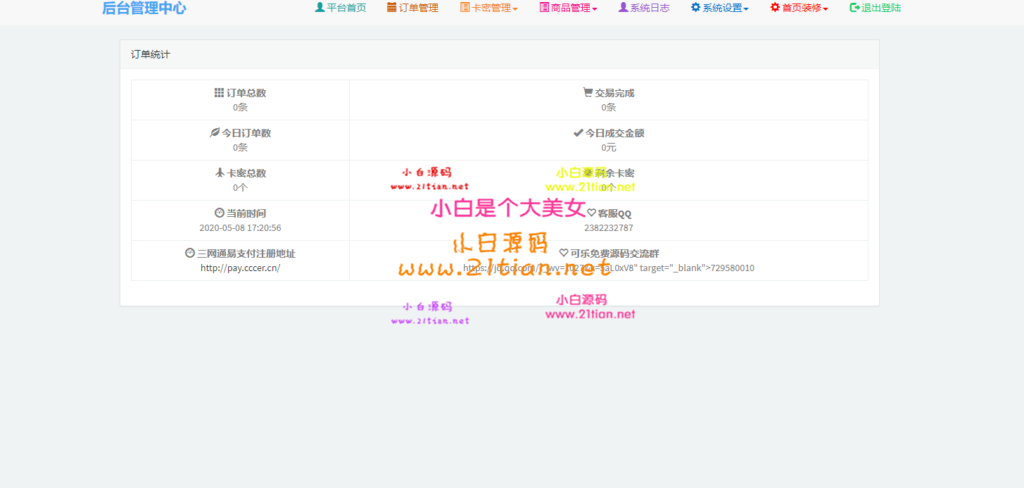Click the clock icon beside 三网通易支付注册地址

190,253
